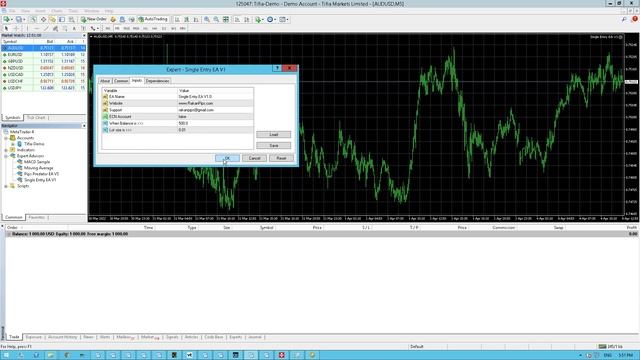Image resolution: width=640 pixels, height=360 pixels.
Task: Switch to M15 timeframe
Action: tap(127, 29)
